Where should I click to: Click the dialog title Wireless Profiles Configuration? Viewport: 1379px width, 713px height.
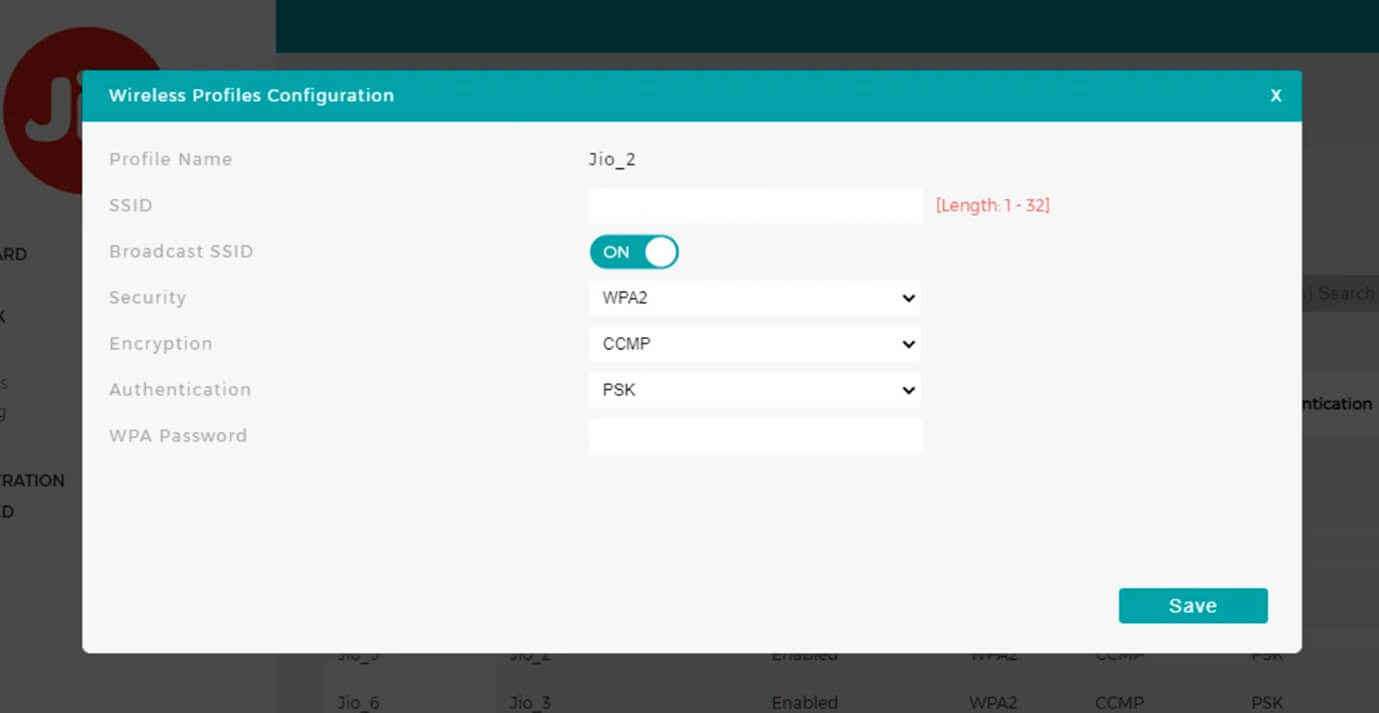click(251, 96)
